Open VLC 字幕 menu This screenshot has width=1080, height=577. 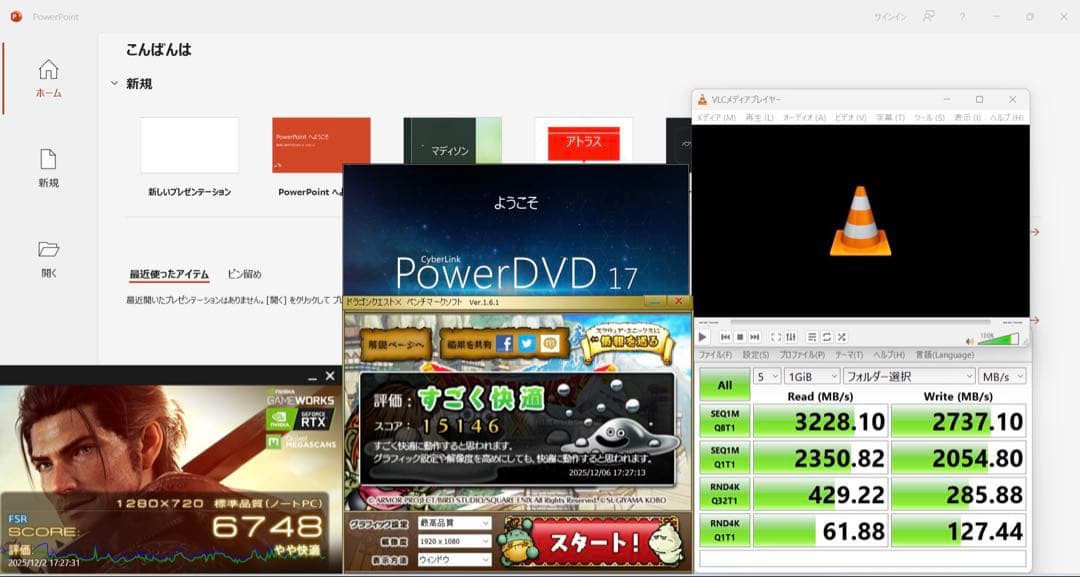[891, 118]
